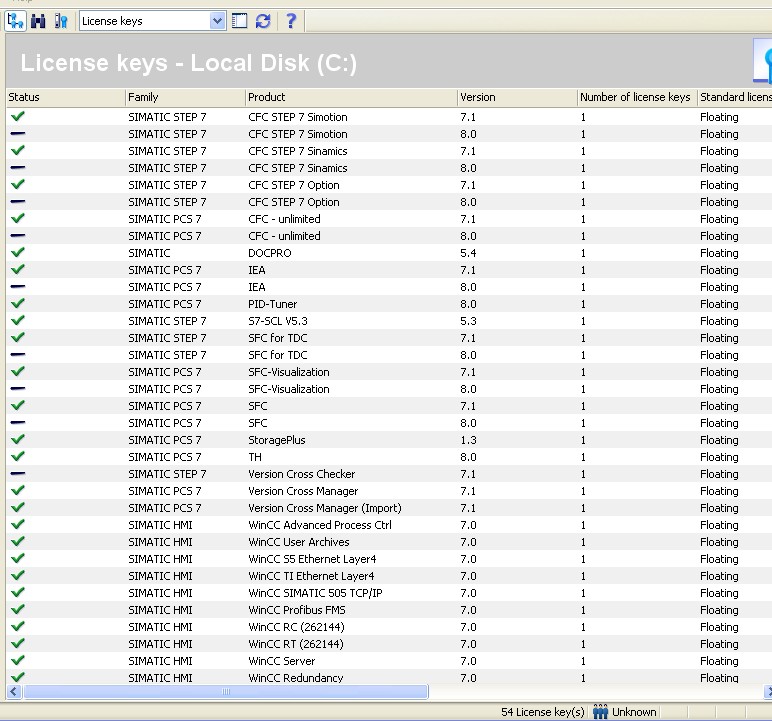This screenshot has height=721, width=772.
Task: Click checkmark status of the DOCPRO row
Action: pyautogui.click(x=18, y=253)
